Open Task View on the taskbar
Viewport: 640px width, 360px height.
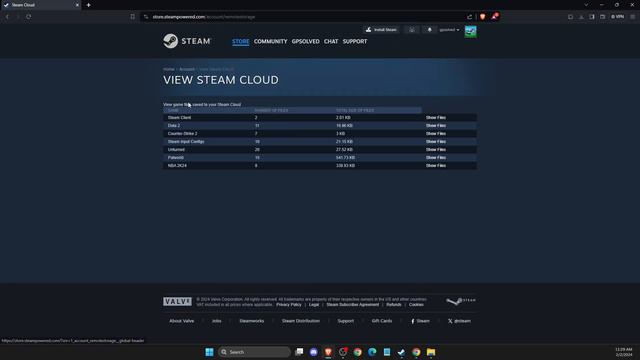(299, 352)
